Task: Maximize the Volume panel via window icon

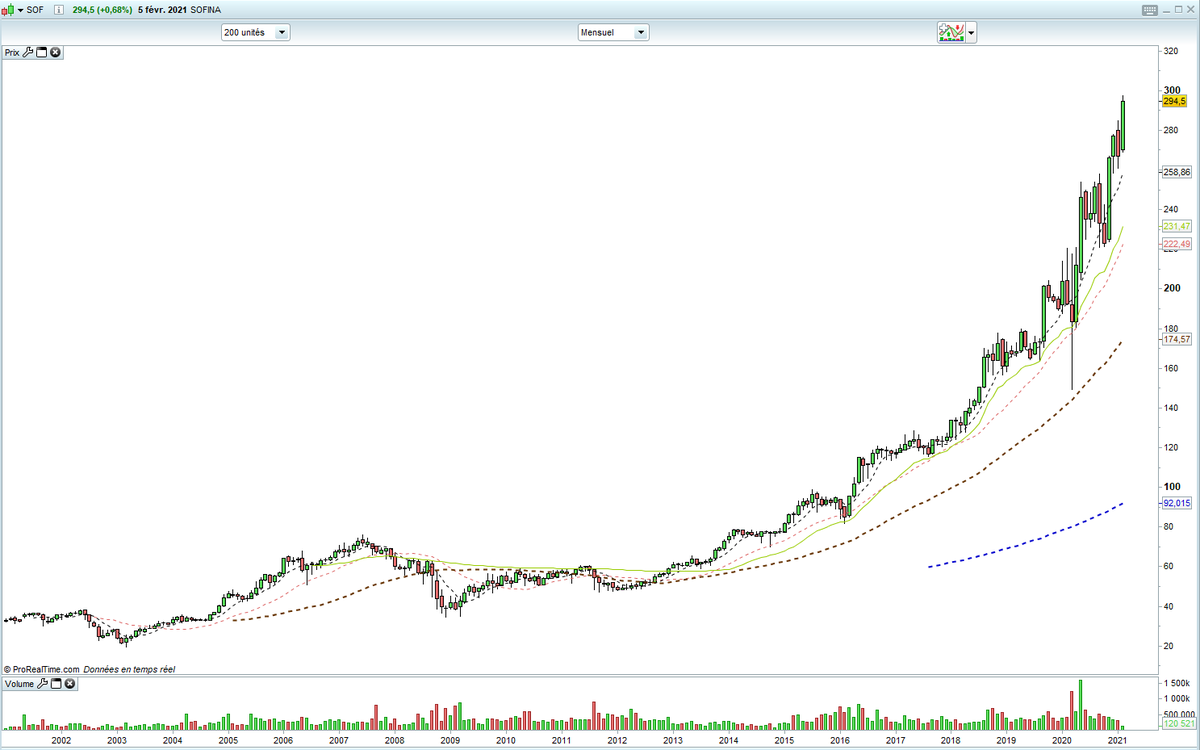Action: (x=55, y=684)
